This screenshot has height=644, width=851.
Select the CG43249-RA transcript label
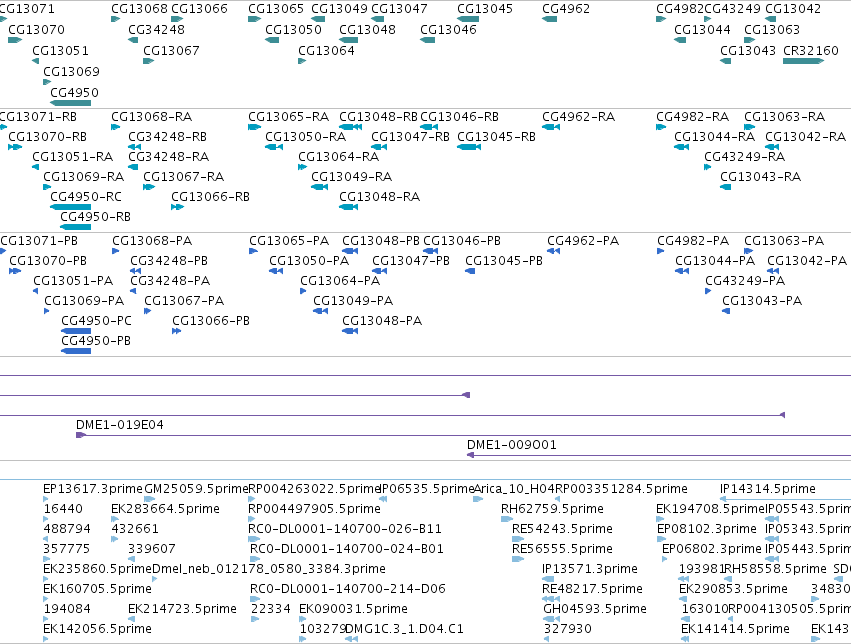click(x=744, y=156)
